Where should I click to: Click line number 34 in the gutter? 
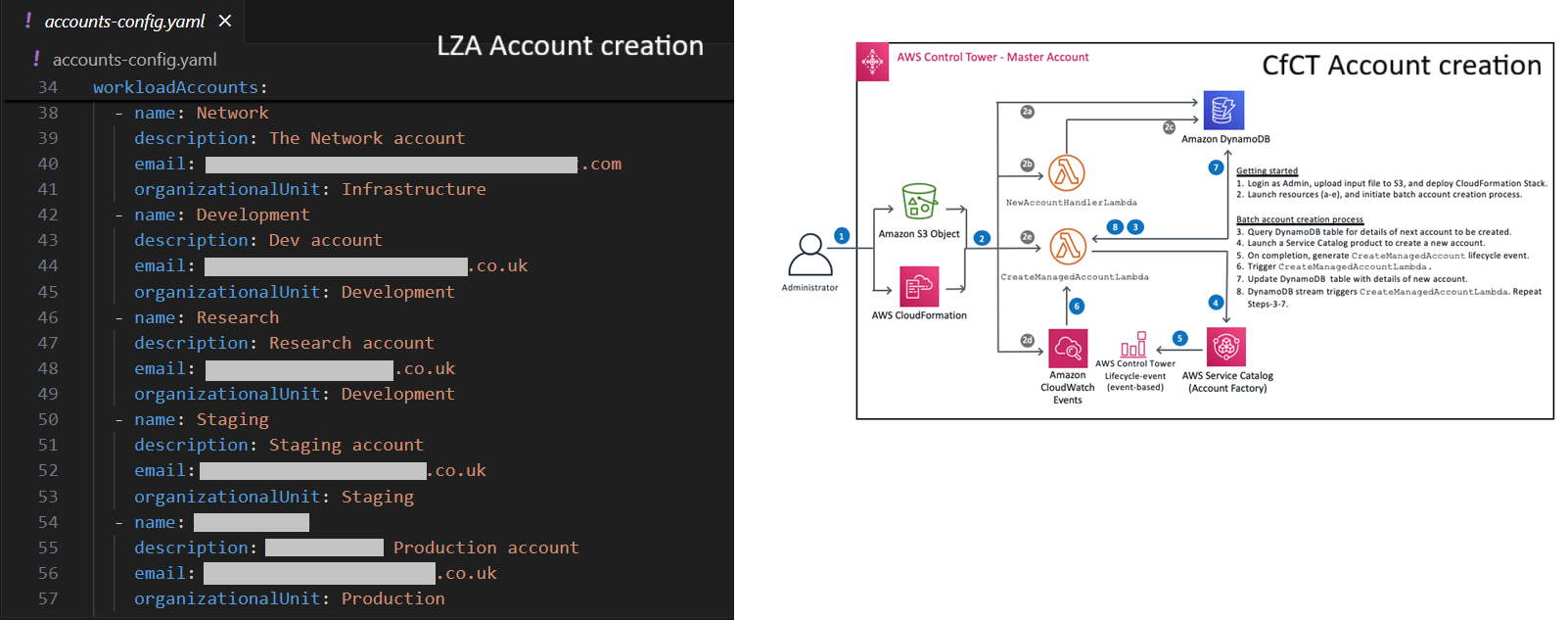click(x=48, y=87)
